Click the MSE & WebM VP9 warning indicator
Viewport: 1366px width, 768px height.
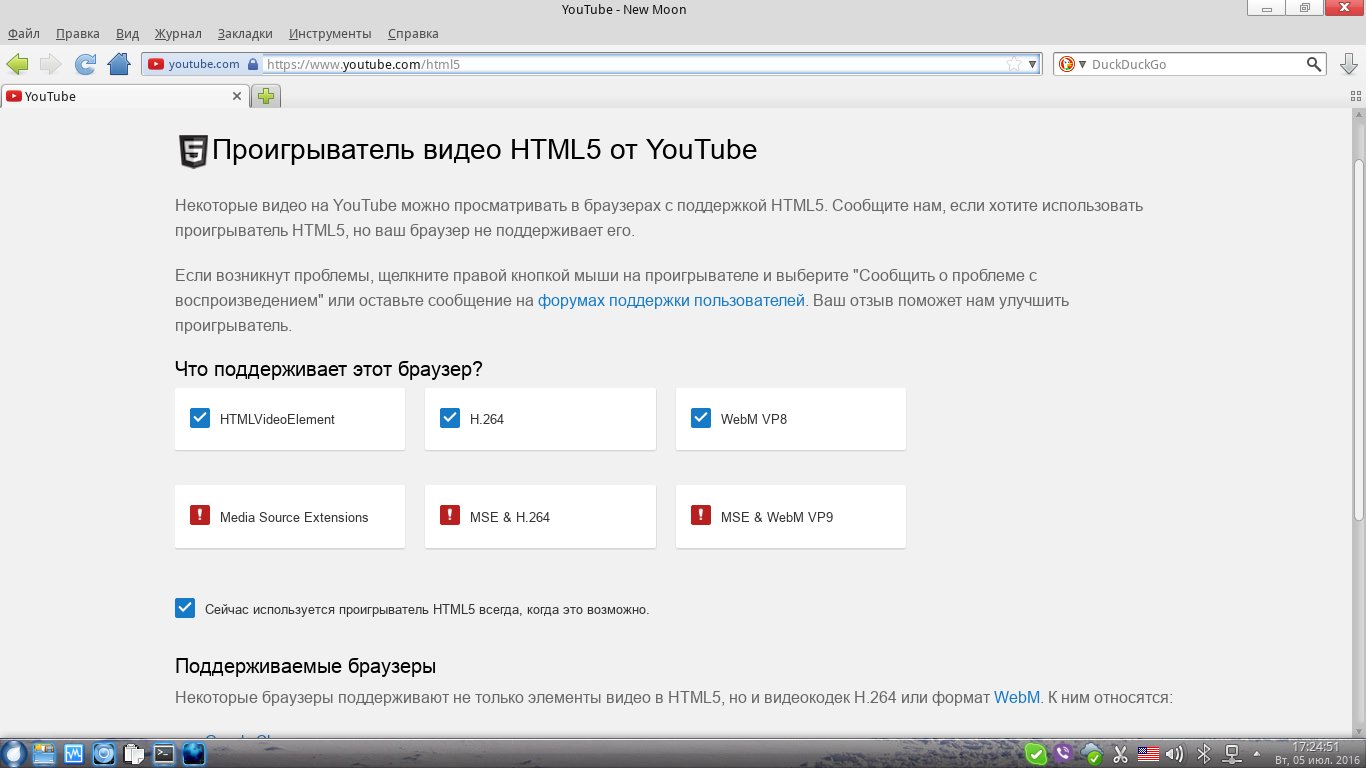[700, 516]
